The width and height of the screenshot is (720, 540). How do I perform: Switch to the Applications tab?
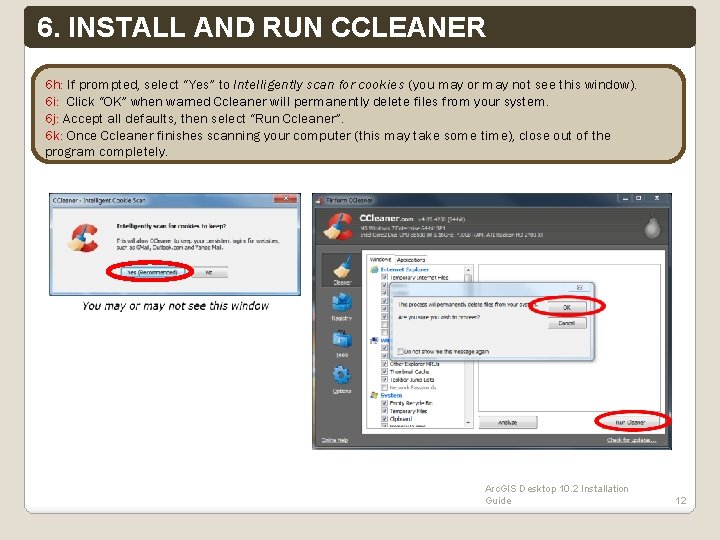411,260
